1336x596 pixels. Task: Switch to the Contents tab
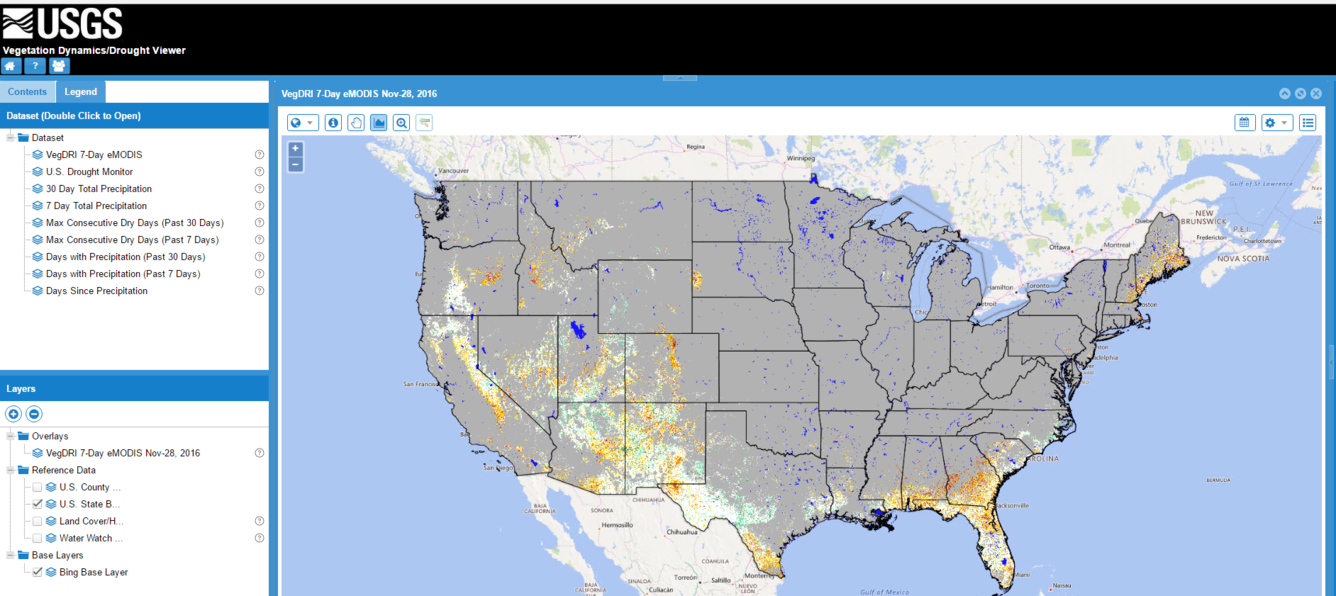pyautogui.click(x=28, y=91)
